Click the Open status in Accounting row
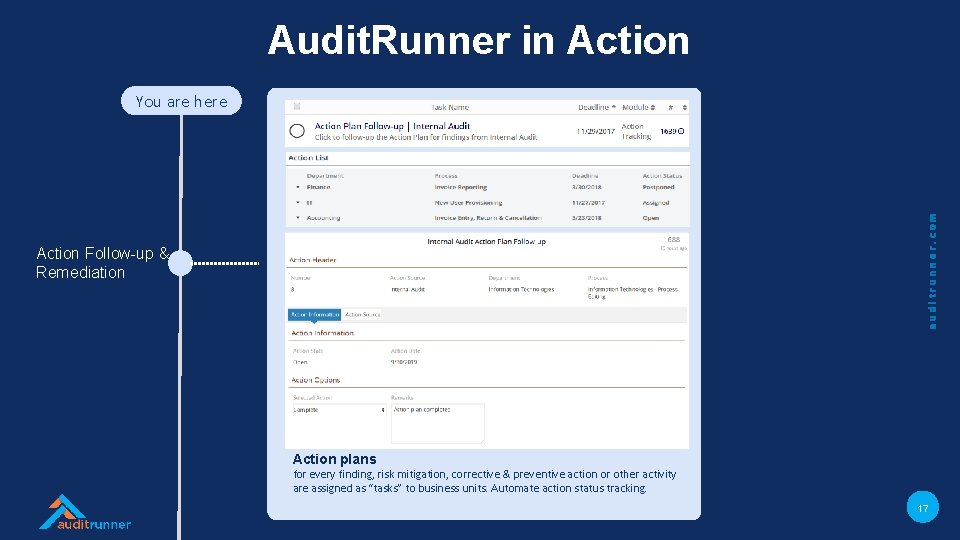 pos(651,218)
